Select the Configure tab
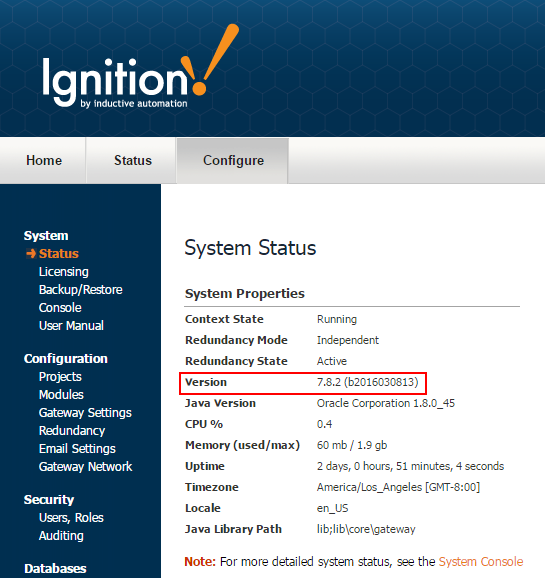This screenshot has width=545, height=578. coord(233,160)
